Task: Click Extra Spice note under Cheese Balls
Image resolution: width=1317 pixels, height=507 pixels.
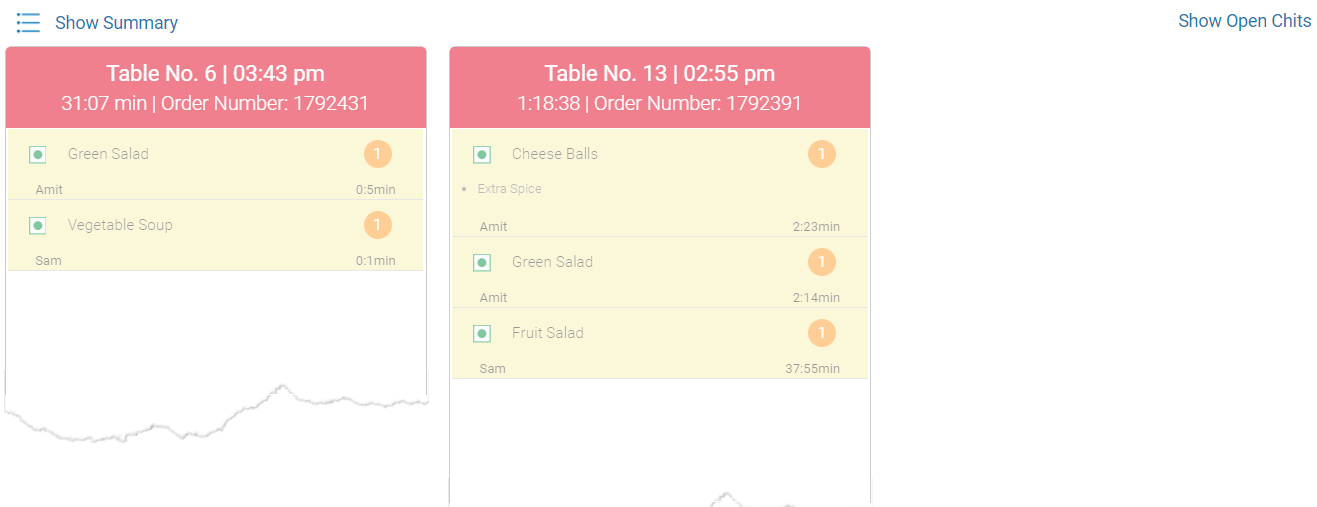Action: 510,189
